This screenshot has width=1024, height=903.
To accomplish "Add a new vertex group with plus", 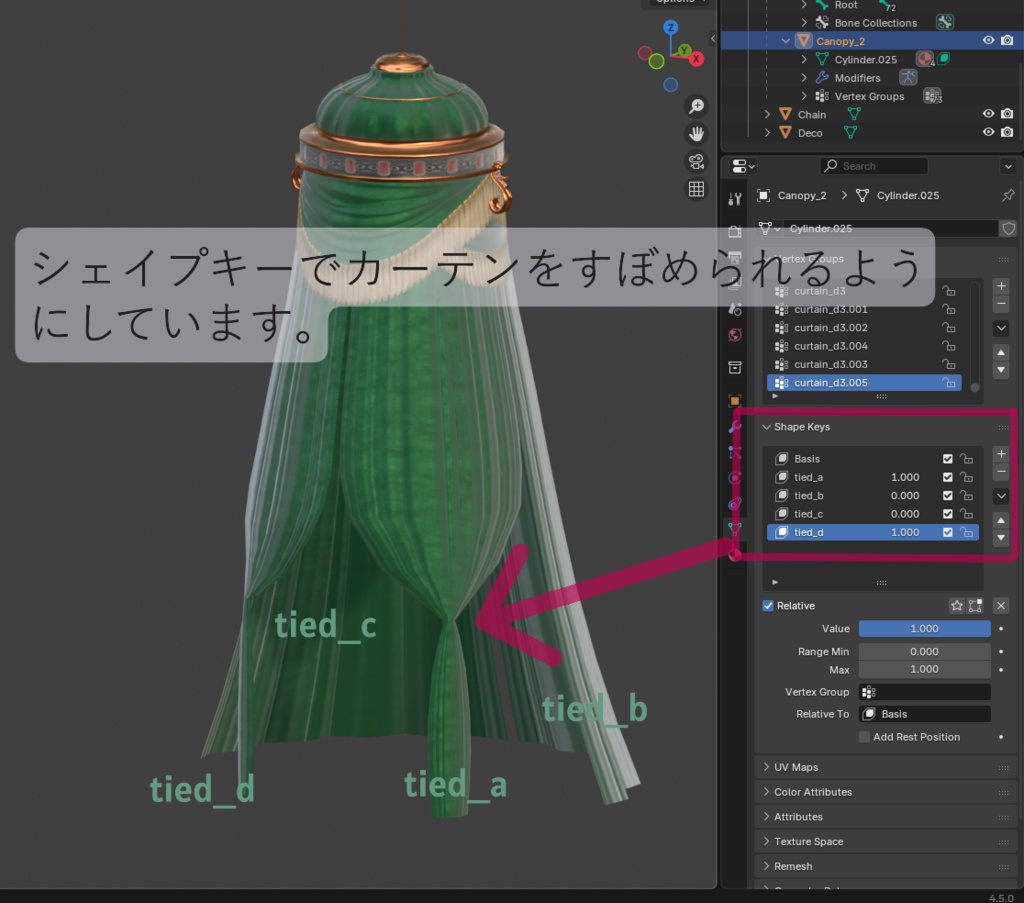I will click(x=1001, y=286).
